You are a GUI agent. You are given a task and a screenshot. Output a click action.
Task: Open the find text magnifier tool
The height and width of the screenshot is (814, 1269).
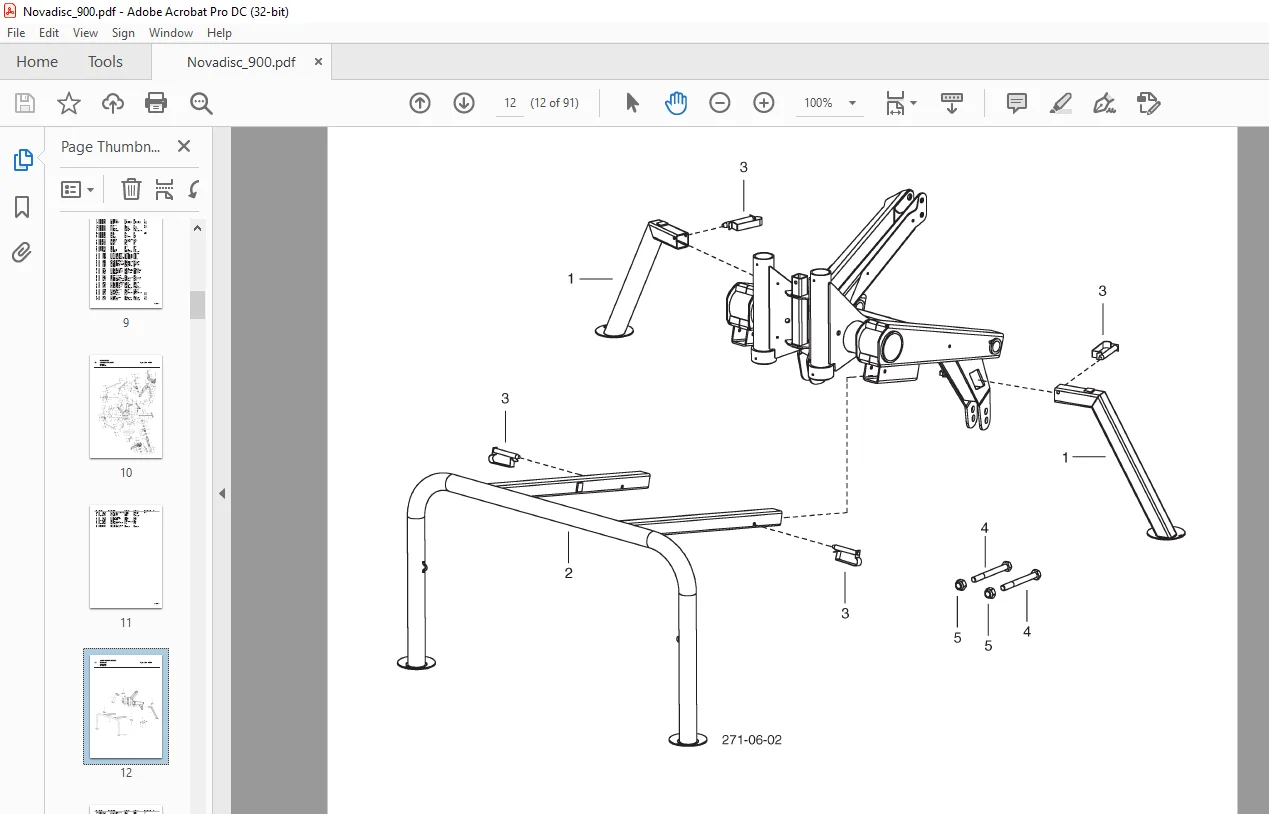click(x=202, y=103)
